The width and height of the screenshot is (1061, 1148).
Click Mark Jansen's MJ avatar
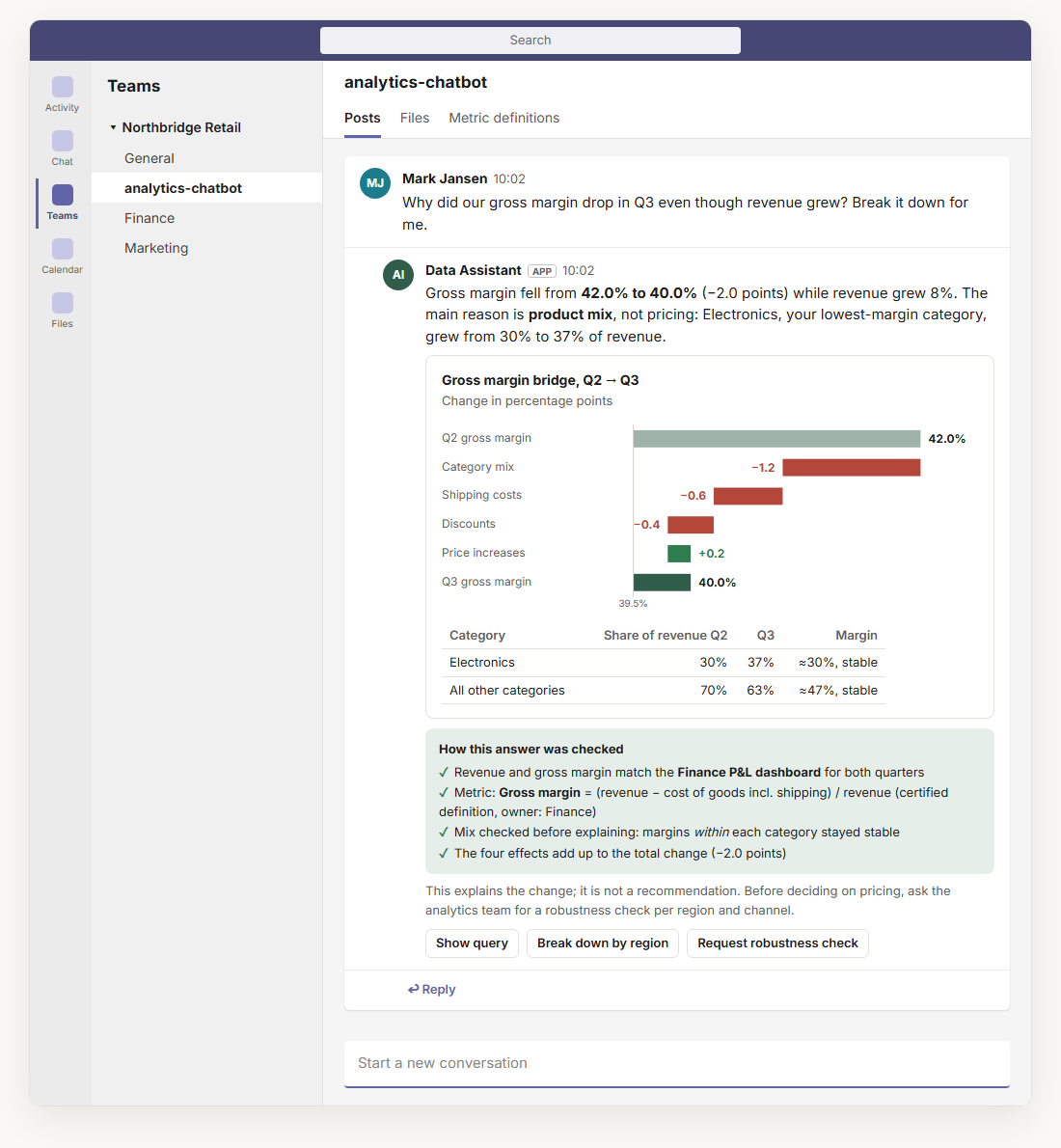click(375, 183)
